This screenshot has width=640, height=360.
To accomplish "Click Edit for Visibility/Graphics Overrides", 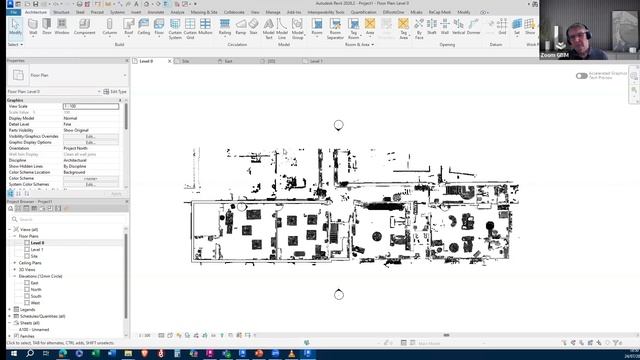I will (91, 136).
